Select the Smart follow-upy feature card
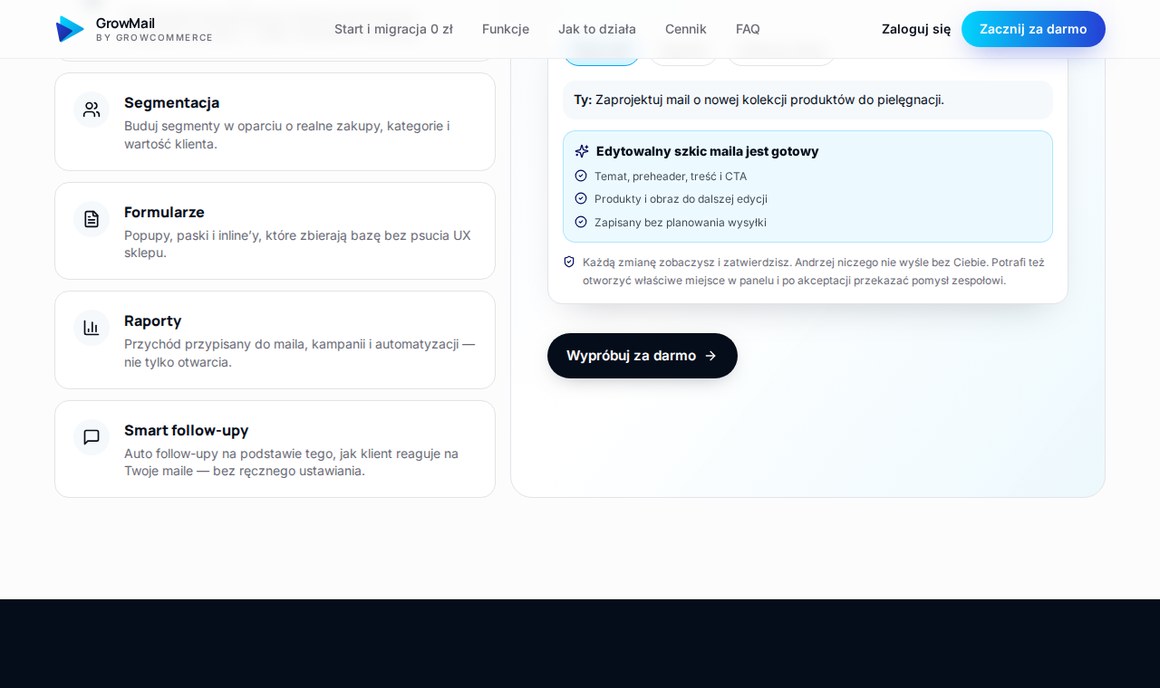The height and width of the screenshot is (688, 1160). point(275,449)
